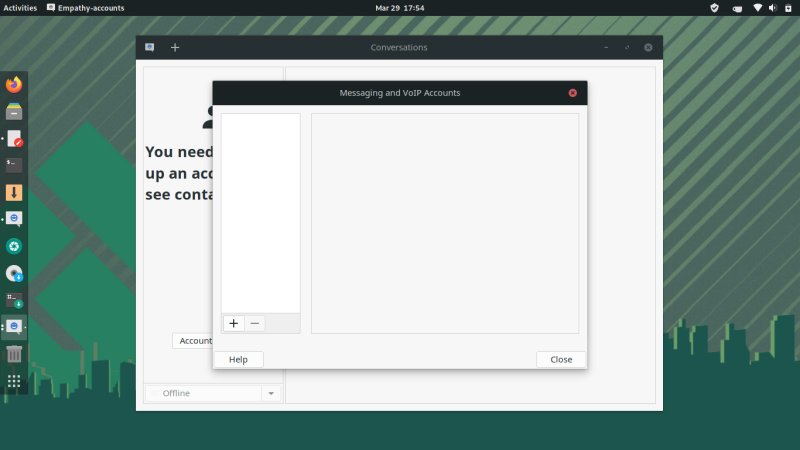Launch the terminal from the dock

tap(14, 165)
